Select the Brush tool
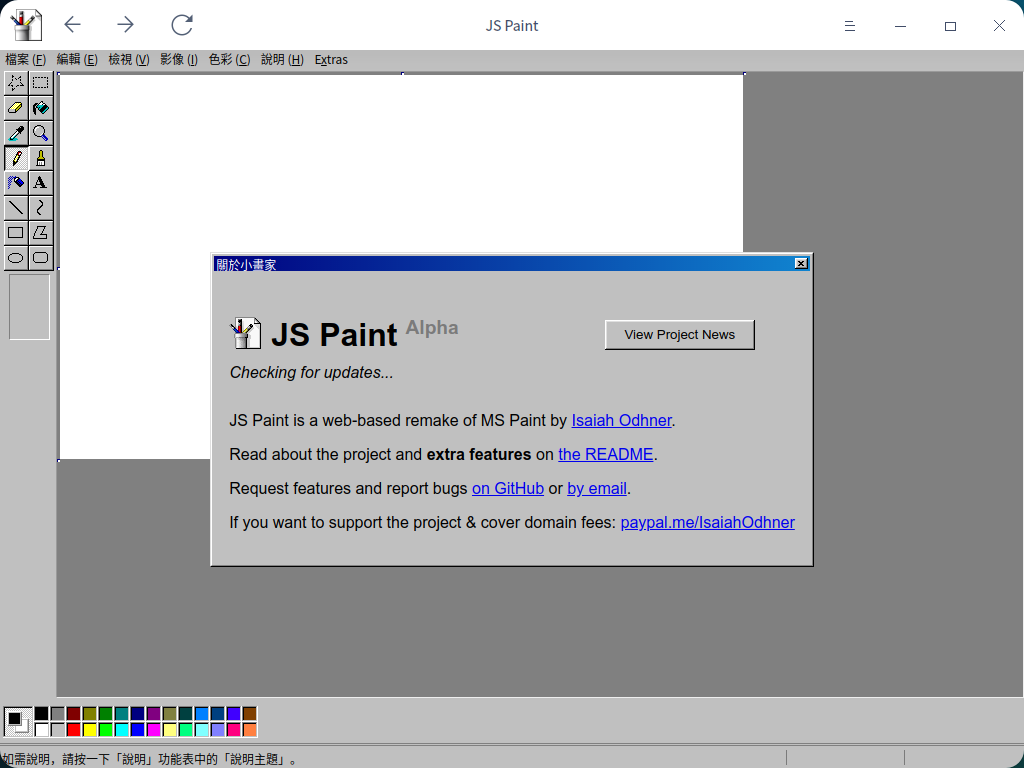This screenshot has width=1024, height=768. pos(40,158)
